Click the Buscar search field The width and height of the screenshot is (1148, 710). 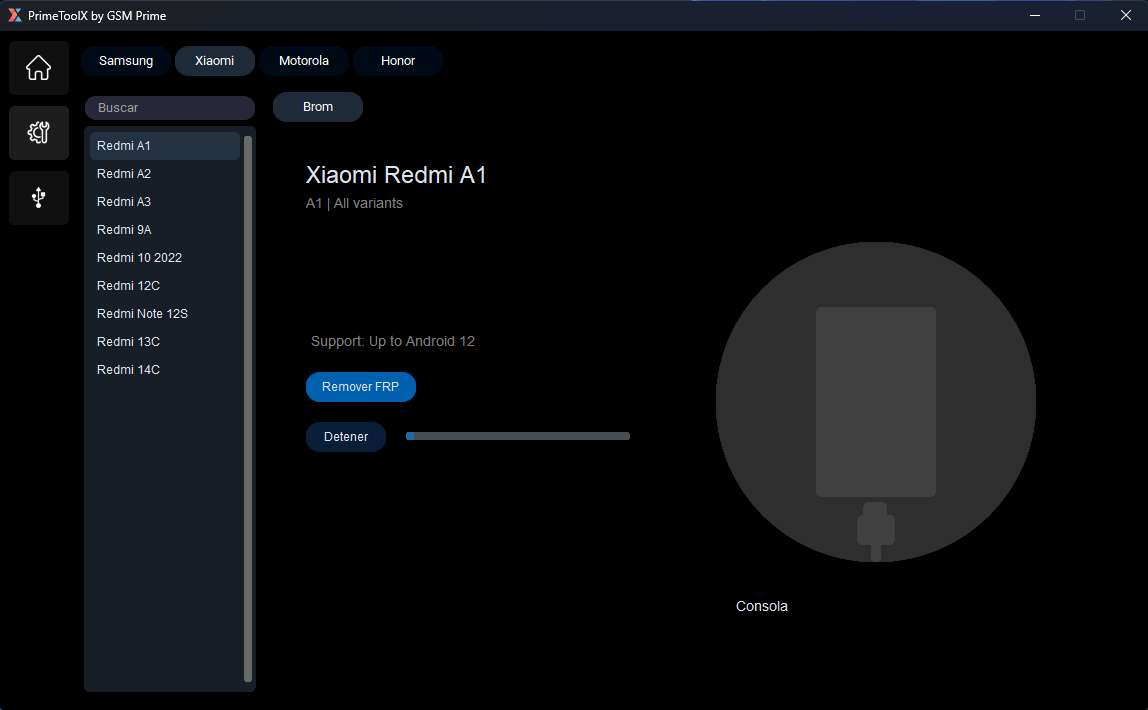pyautogui.click(x=169, y=107)
